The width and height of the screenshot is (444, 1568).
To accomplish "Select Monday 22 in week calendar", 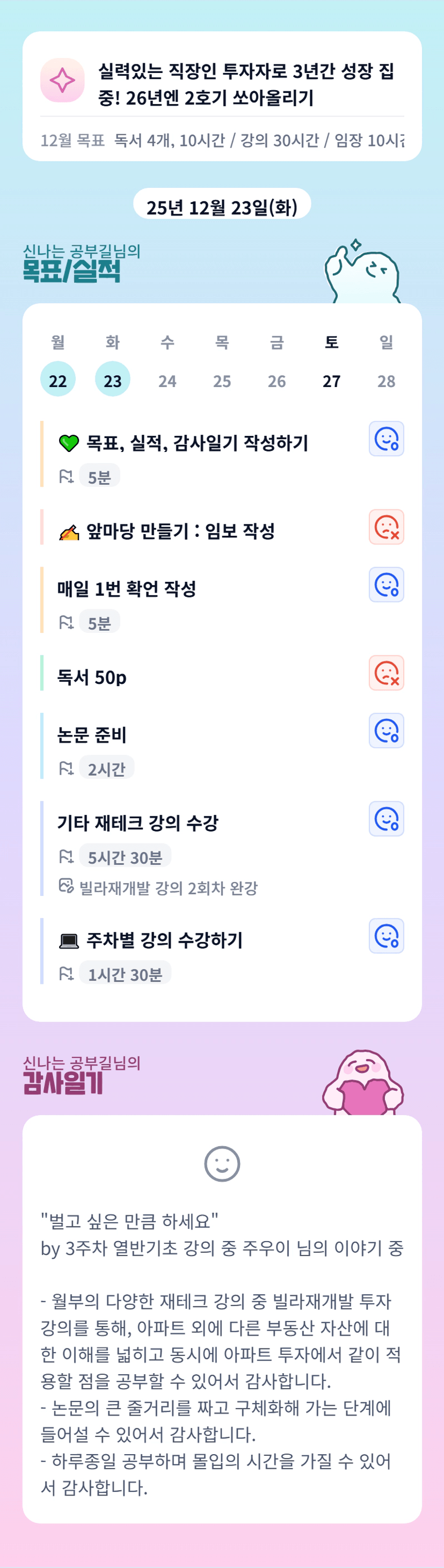I will click(58, 380).
